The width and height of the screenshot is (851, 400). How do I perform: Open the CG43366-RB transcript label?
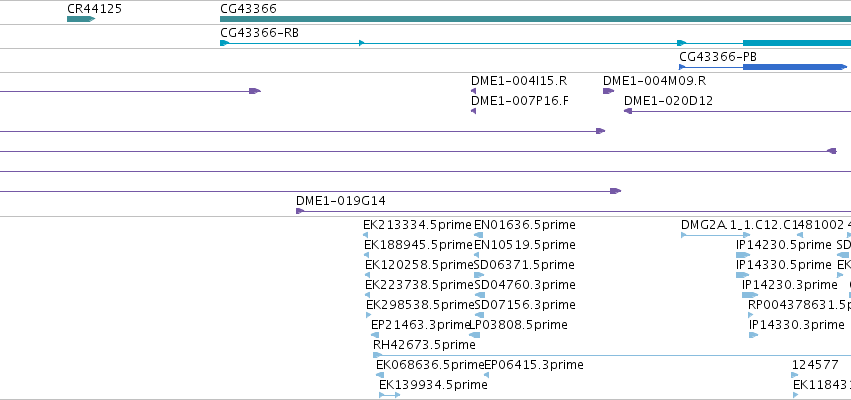click(259, 33)
